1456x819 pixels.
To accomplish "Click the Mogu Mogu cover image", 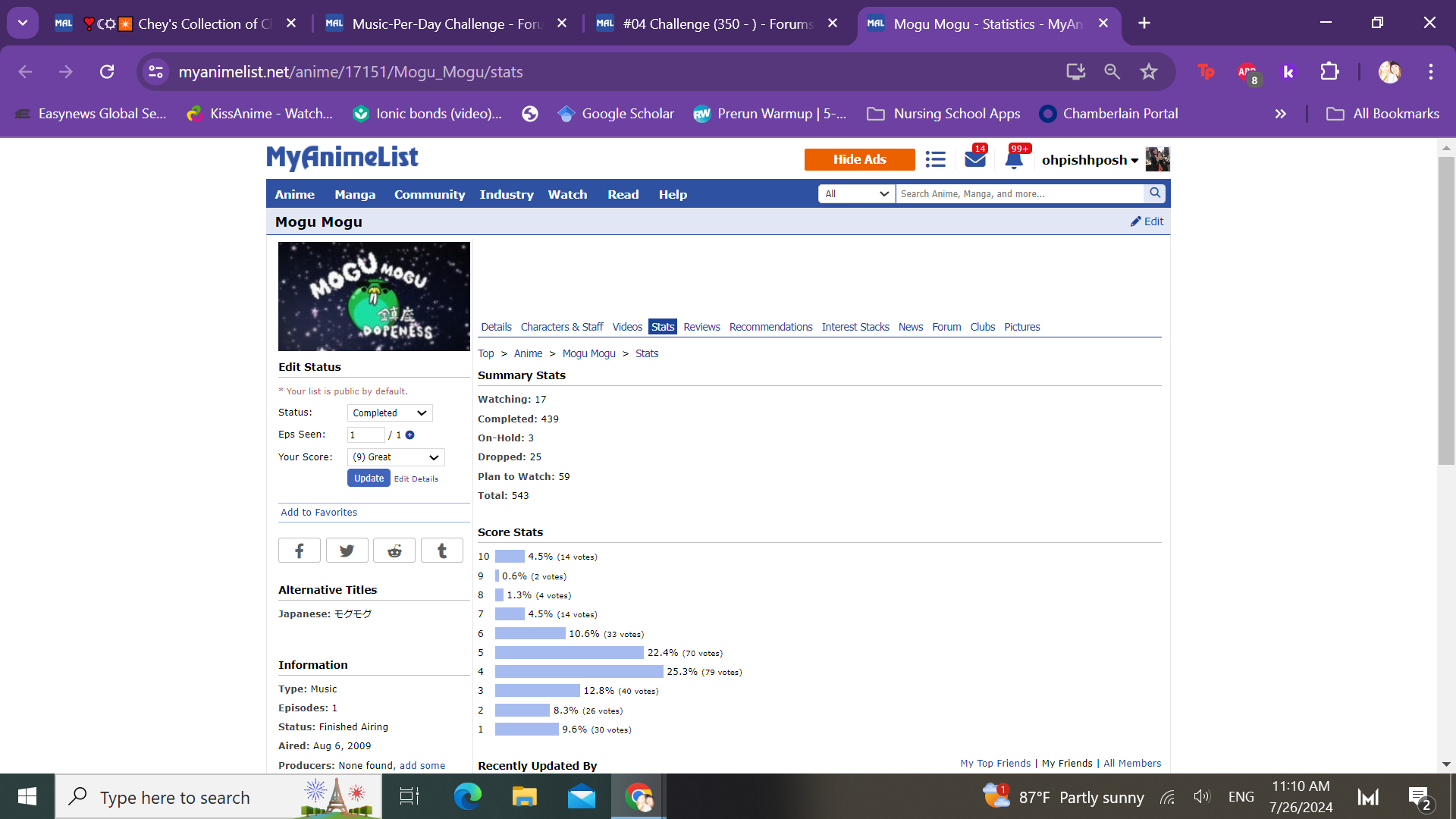I will [x=374, y=297].
